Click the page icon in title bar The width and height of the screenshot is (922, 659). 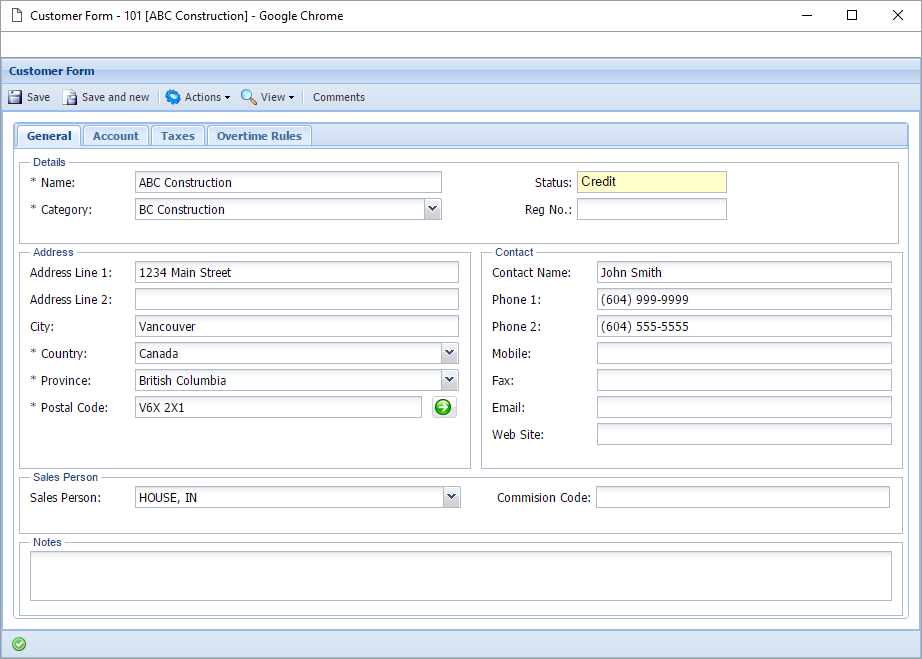point(16,16)
